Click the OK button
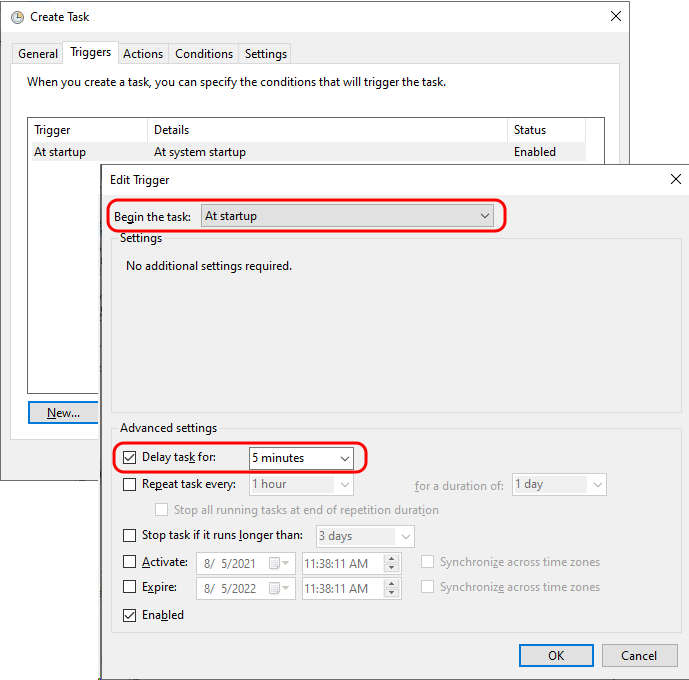Image resolution: width=689 pixels, height=680 pixels. 556,656
